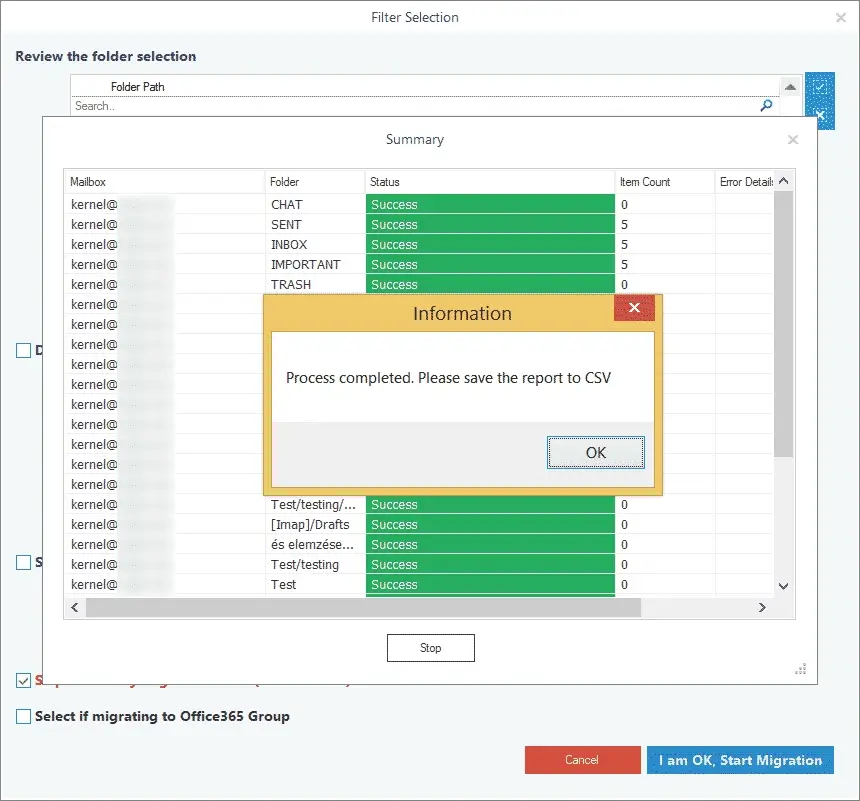Click the horizontal scroll-left arrow

[x=75, y=607]
